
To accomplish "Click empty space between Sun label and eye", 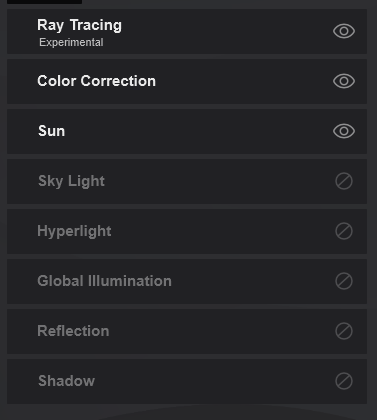I will 199,131.
